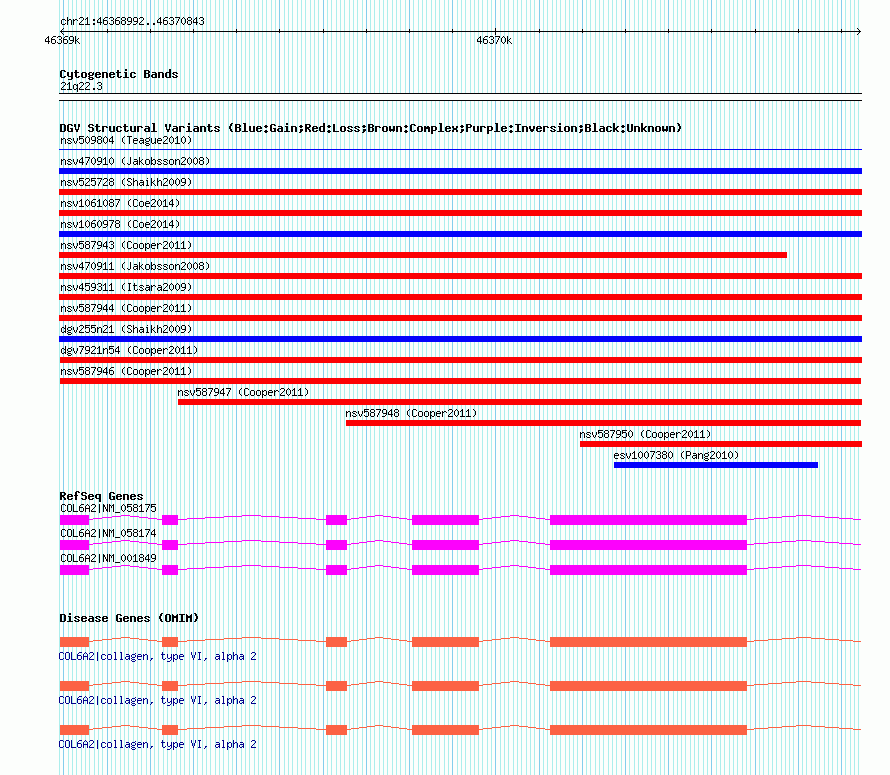Click the red bar beneath nsv587948 label
Image resolution: width=890 pixels, height=775 pixels.
point(603,423)
